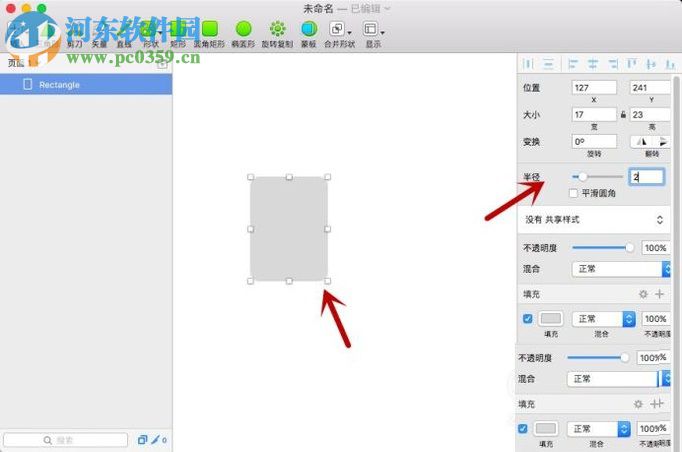Enable the 平滑圆角 smooth corners checkbox
This screenshot has height=452, width=682.
(x=574, y=193)
